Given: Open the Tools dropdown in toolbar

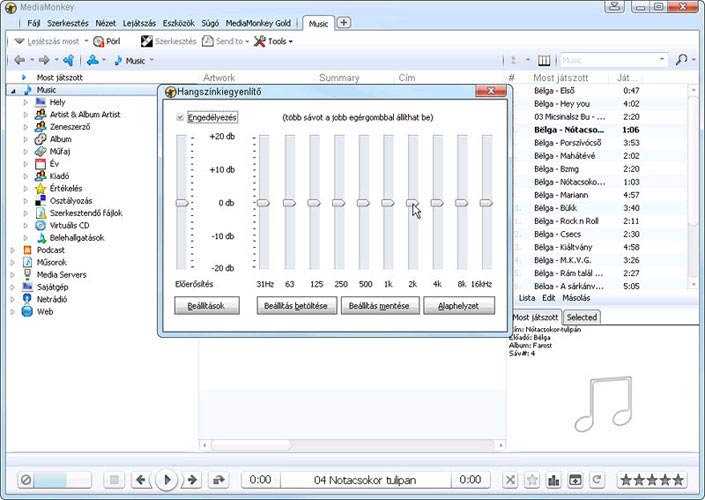Looking at the screenshot, I should (274, 41).
